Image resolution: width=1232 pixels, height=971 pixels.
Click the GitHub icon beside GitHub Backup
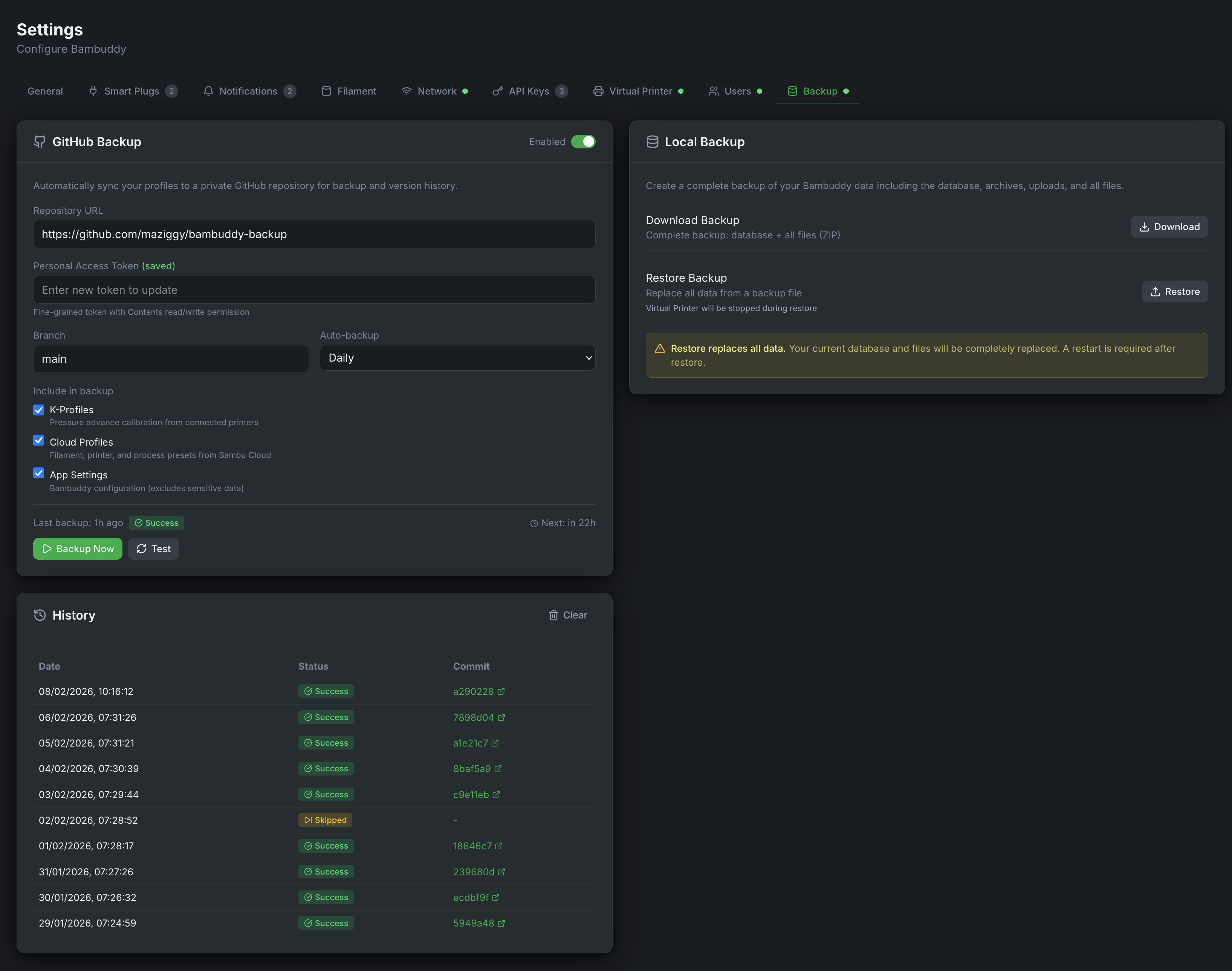click(39, 142)
